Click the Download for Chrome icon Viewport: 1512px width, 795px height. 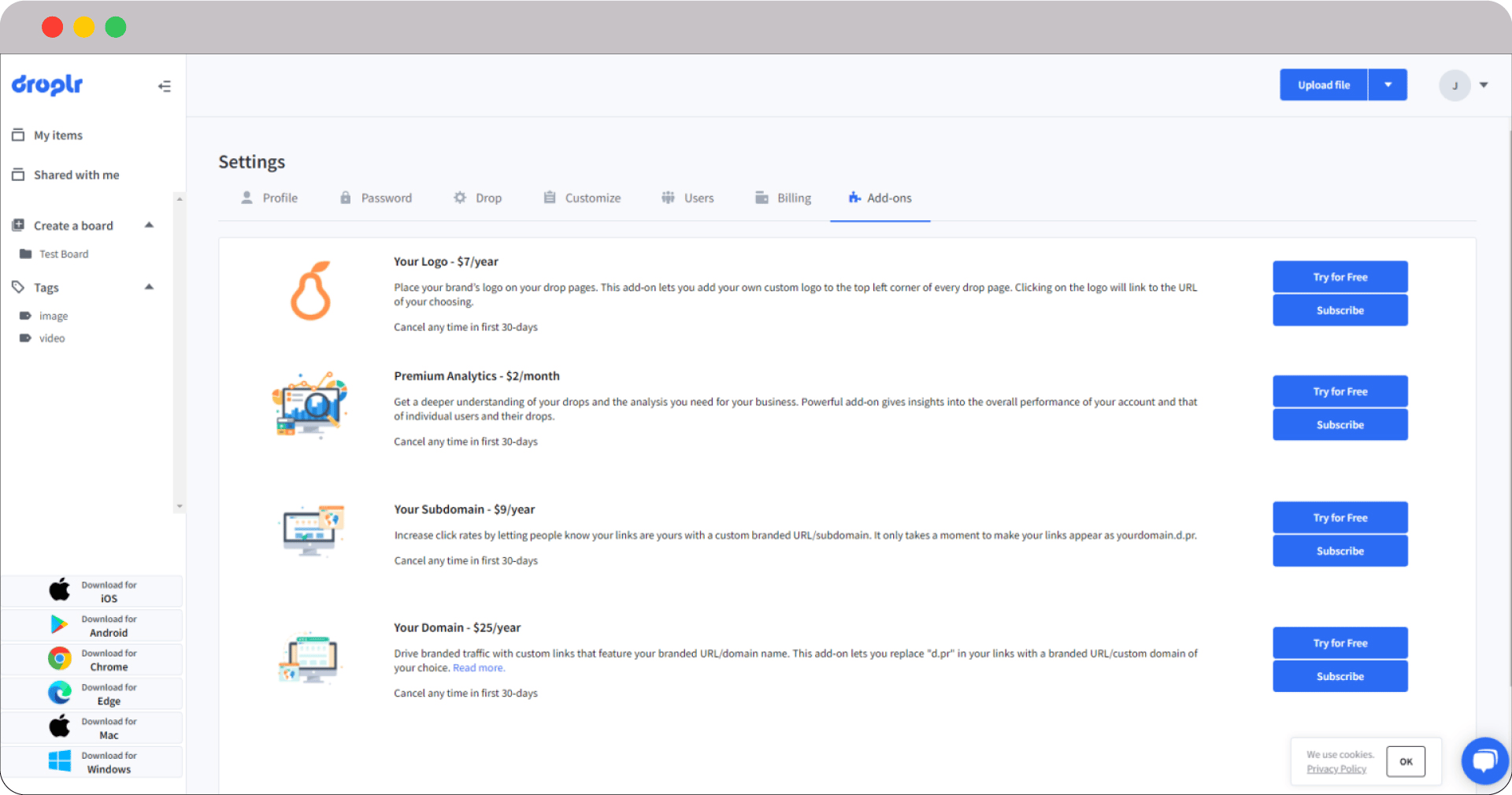pos(60,659)
